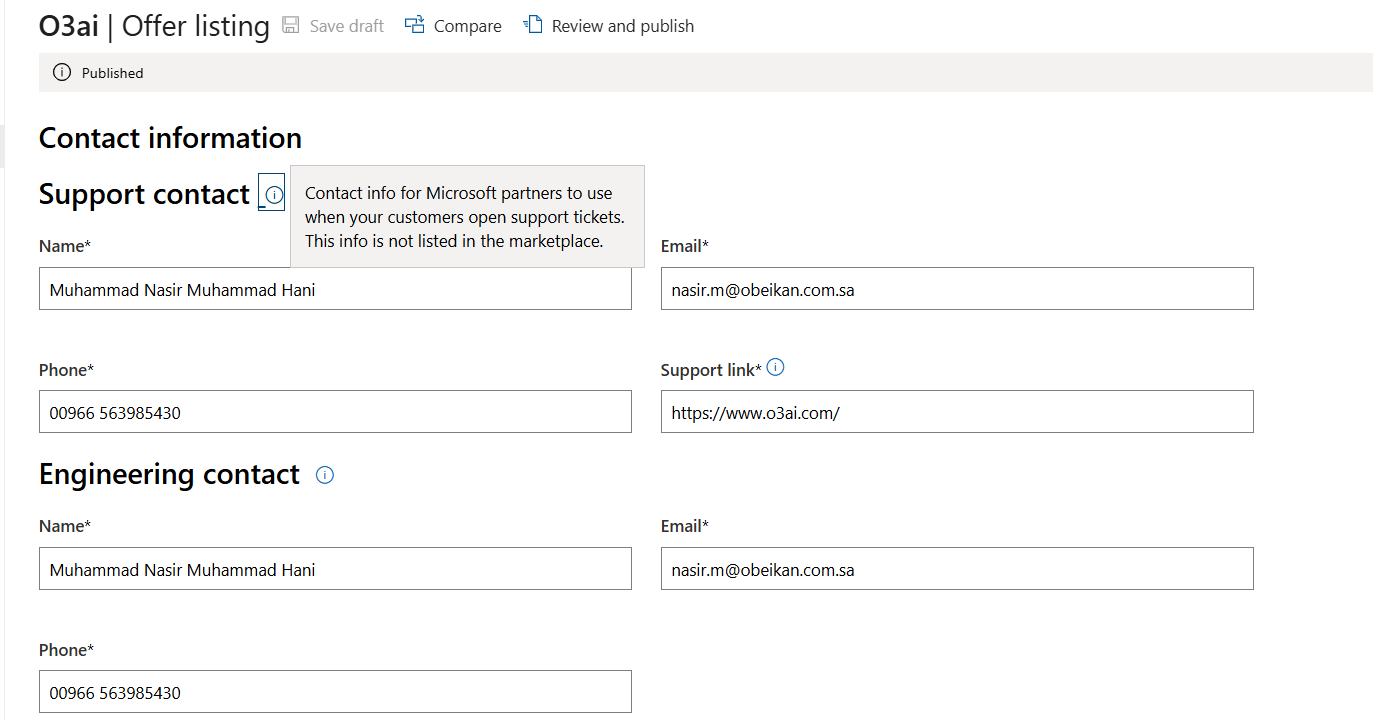
Task: Edit the Engineering contact Phone field
Action: 335,692
